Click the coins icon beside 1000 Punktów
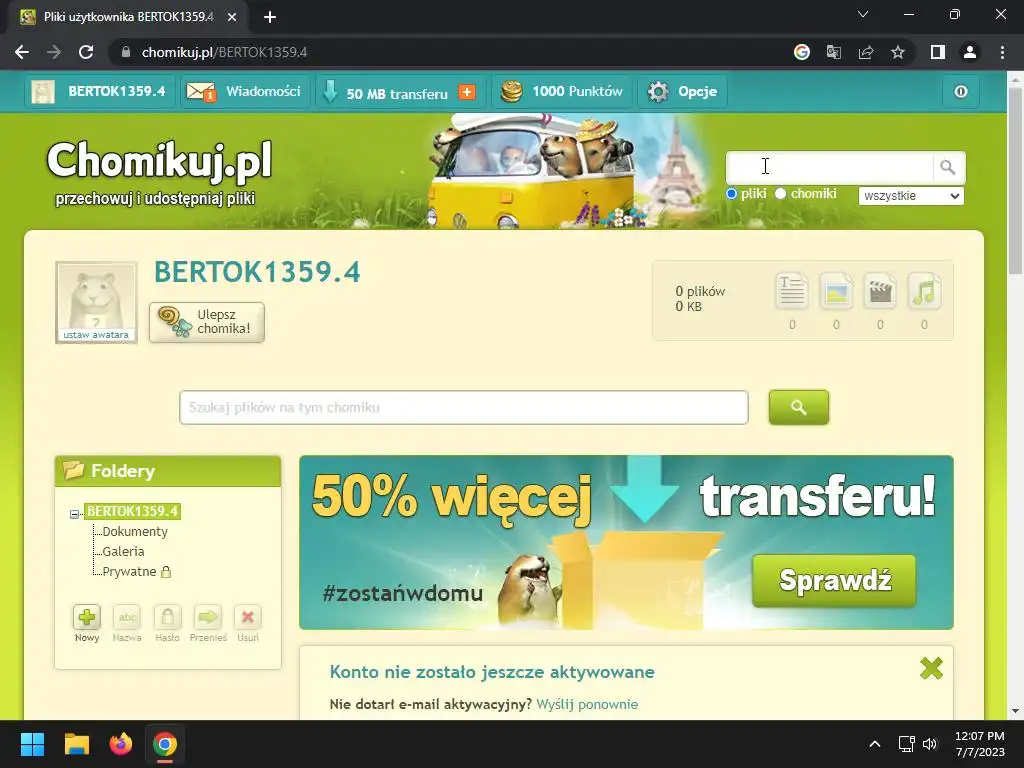Image resolution: width=1024 pixels, height=768 pixels. [x=511, y=91]
